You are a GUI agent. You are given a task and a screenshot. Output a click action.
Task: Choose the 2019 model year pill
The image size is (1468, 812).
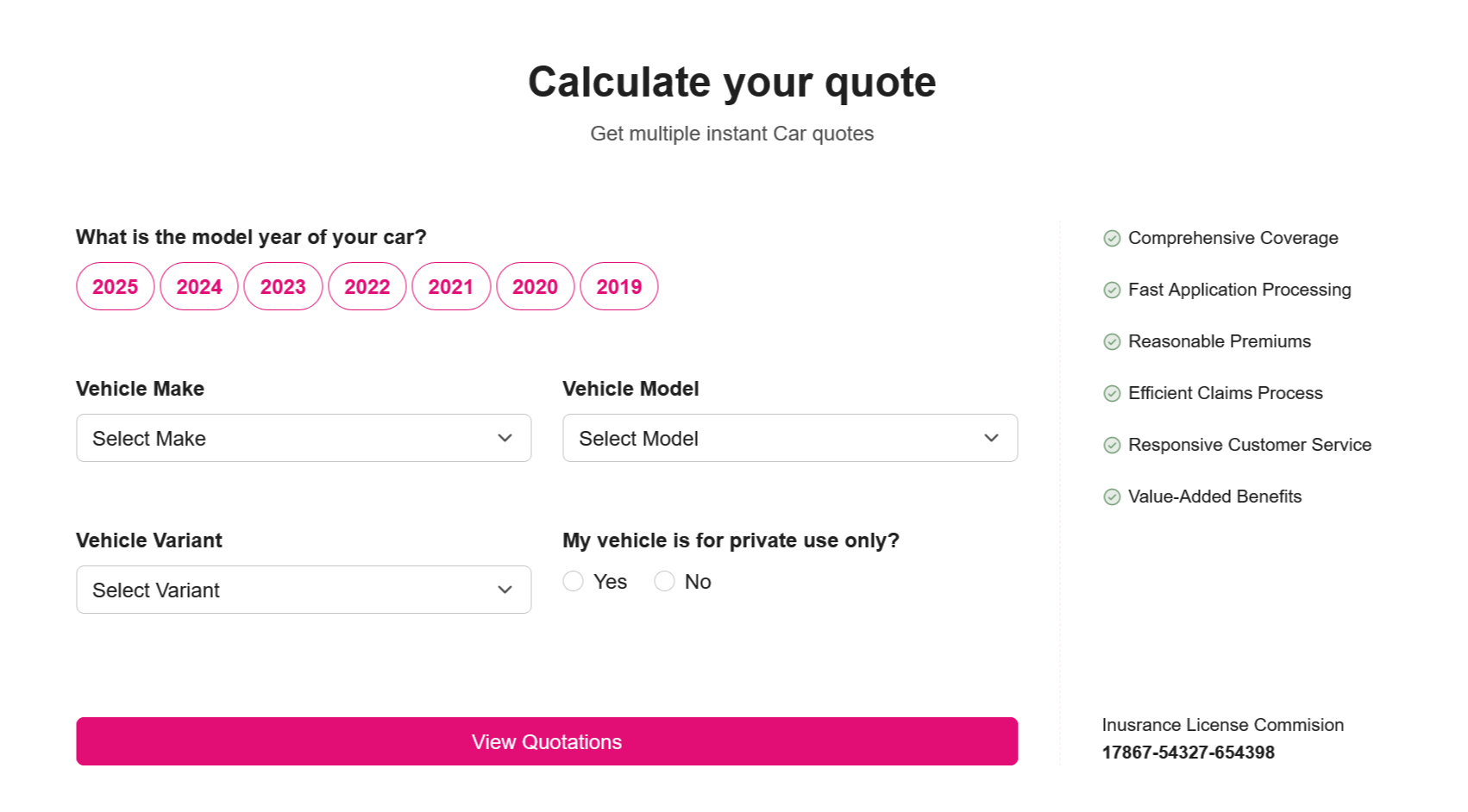(619, 286)
